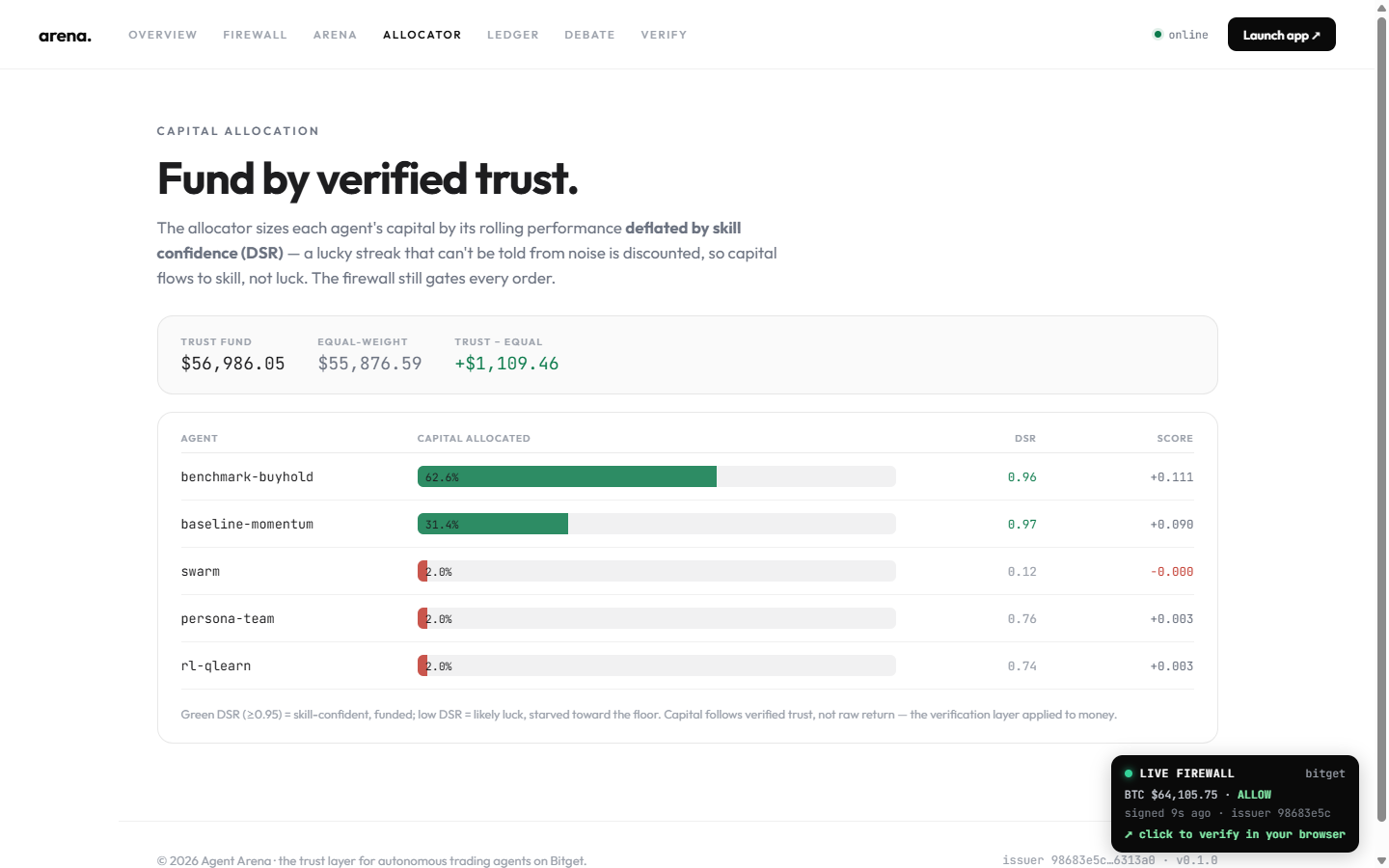The width and height of the screenshot is (1389, 868).
Task: Click rl-qlearn's DSR value 0.74
Action: [1021, 666]
